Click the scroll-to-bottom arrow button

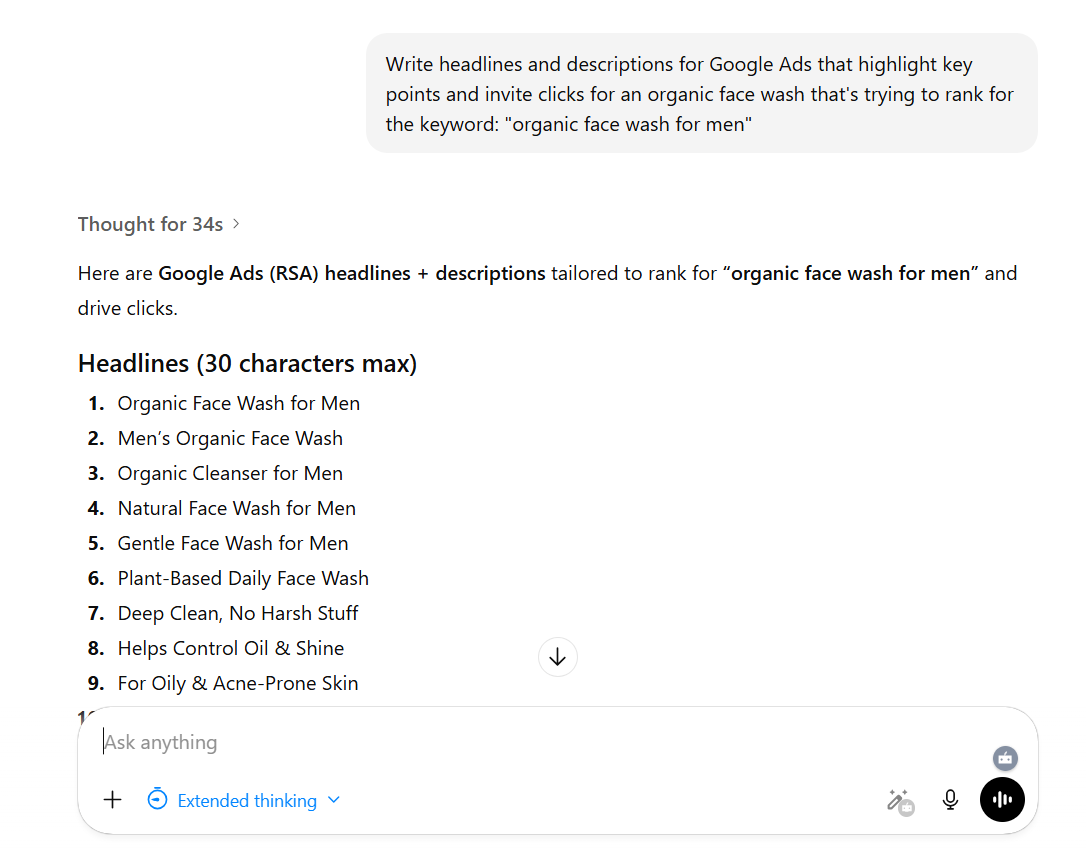pos(558,657)
